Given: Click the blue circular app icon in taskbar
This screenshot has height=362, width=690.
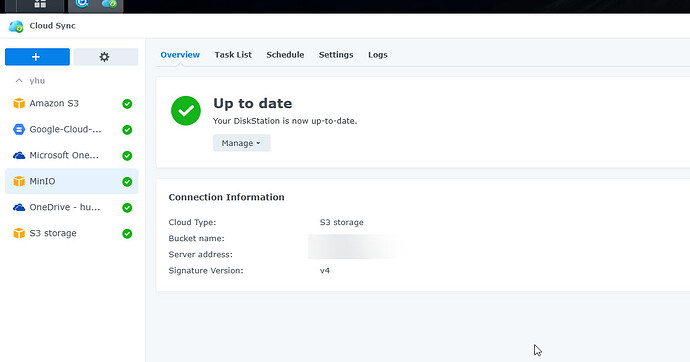Looking at the screenshot, I should pos(82,4).
